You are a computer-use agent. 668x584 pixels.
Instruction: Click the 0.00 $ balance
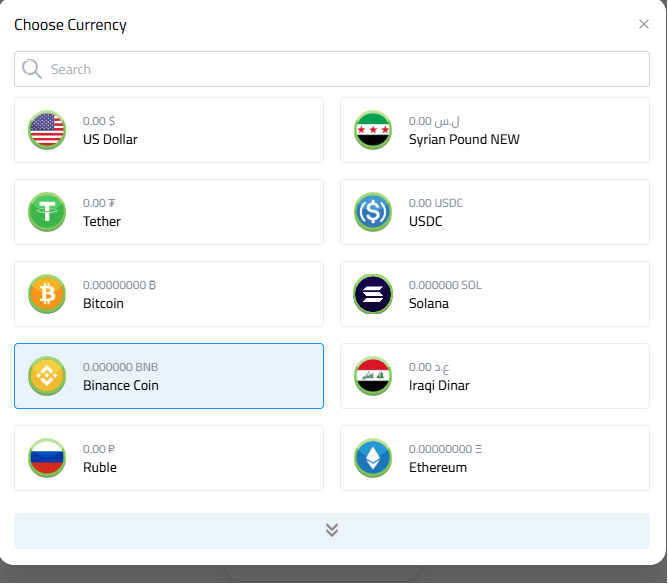click(x=99, y=121)
